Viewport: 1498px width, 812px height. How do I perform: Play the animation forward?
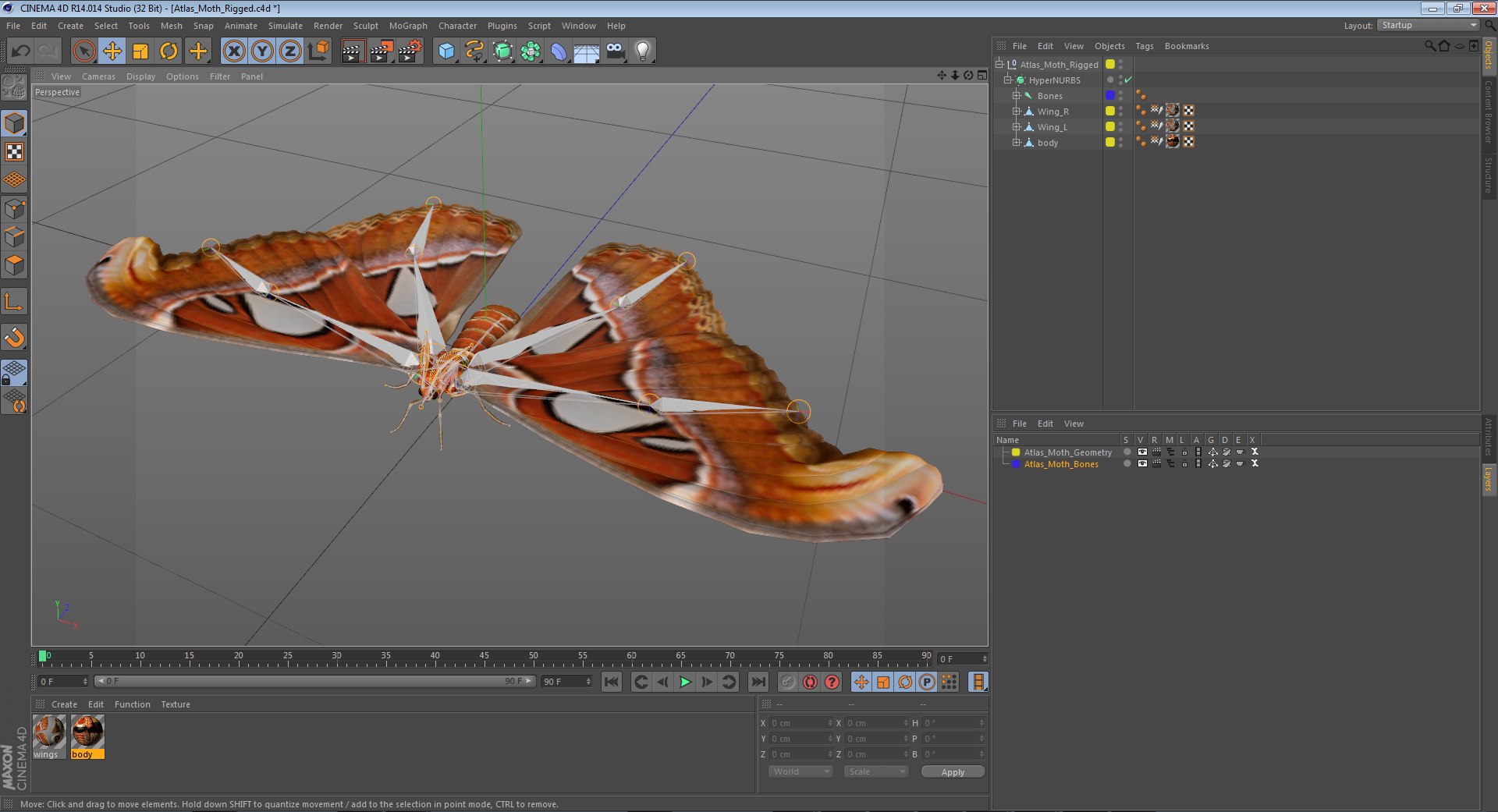[685, 682]
